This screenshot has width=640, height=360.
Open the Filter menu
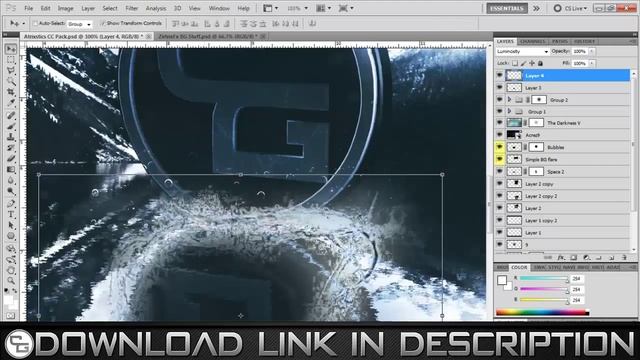131,8
